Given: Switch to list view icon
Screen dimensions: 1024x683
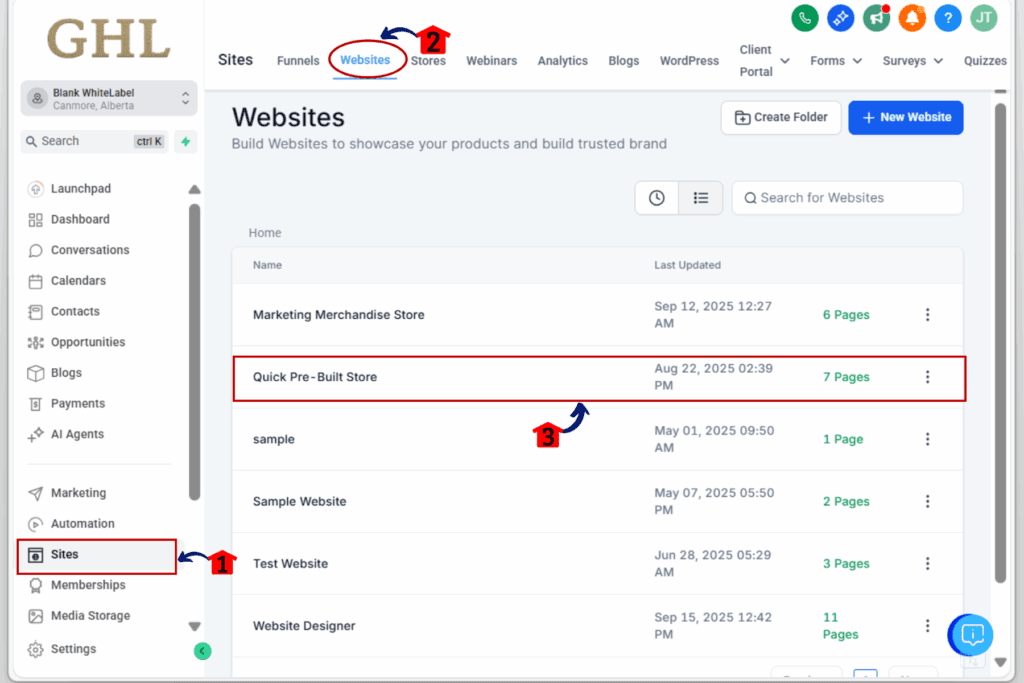Looking at the screenshot, I should tap(701, 198).
